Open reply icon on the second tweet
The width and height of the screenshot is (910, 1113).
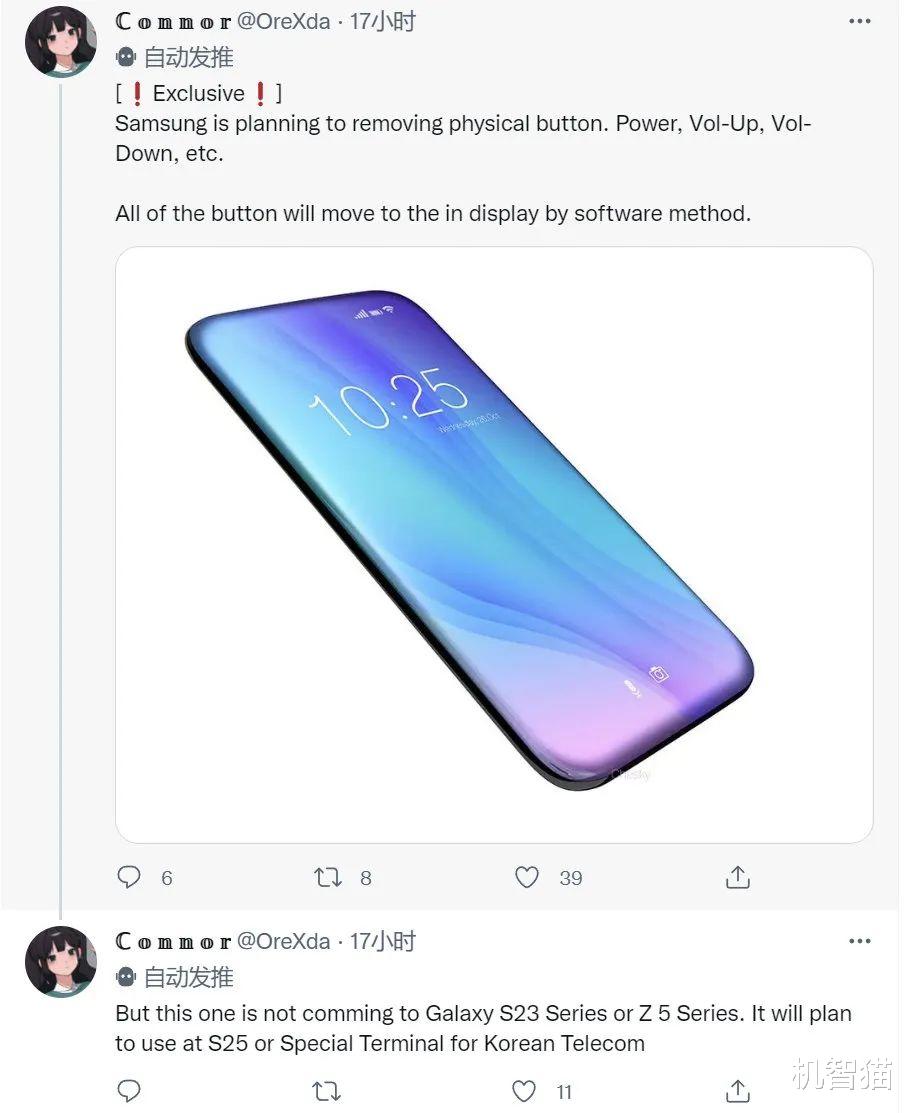[x=129, y=1091]
